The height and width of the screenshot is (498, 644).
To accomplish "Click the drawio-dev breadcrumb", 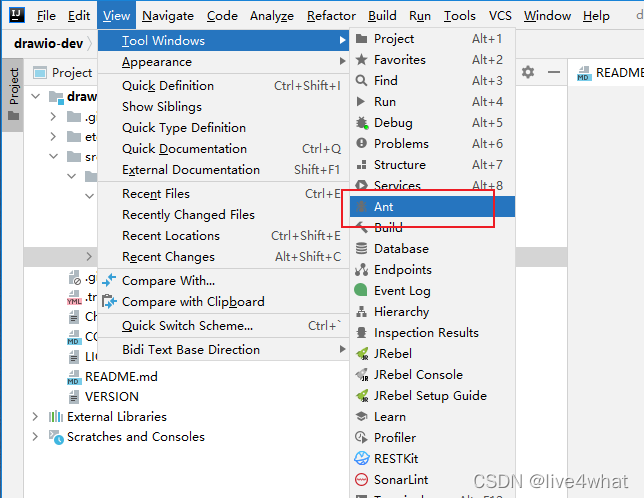I will tap(48, 43).
